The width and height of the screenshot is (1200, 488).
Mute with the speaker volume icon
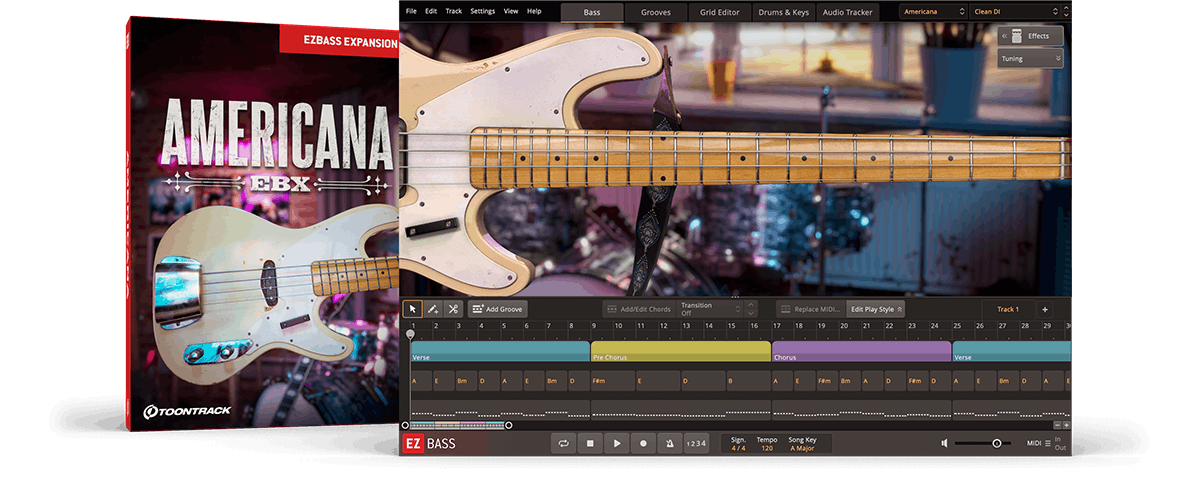[945, 443]
